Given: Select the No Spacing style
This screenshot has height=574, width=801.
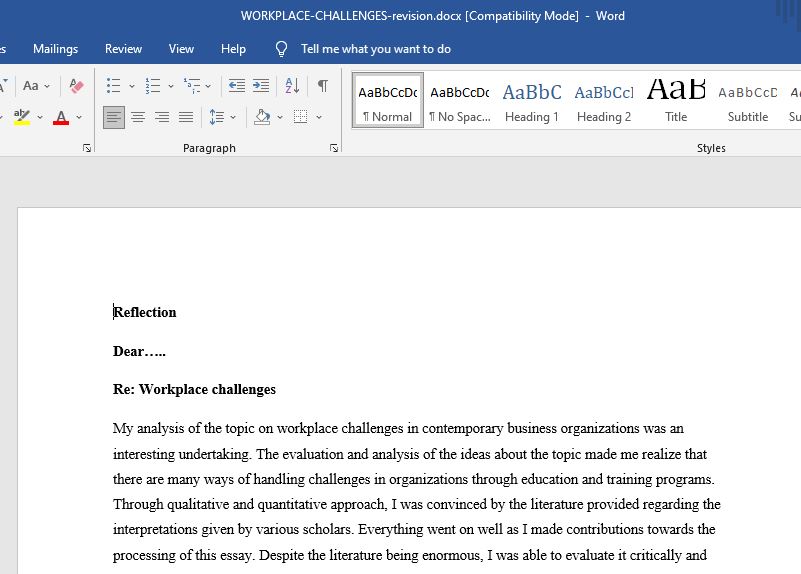Looking at the screenshot, I should pos(460,100).
